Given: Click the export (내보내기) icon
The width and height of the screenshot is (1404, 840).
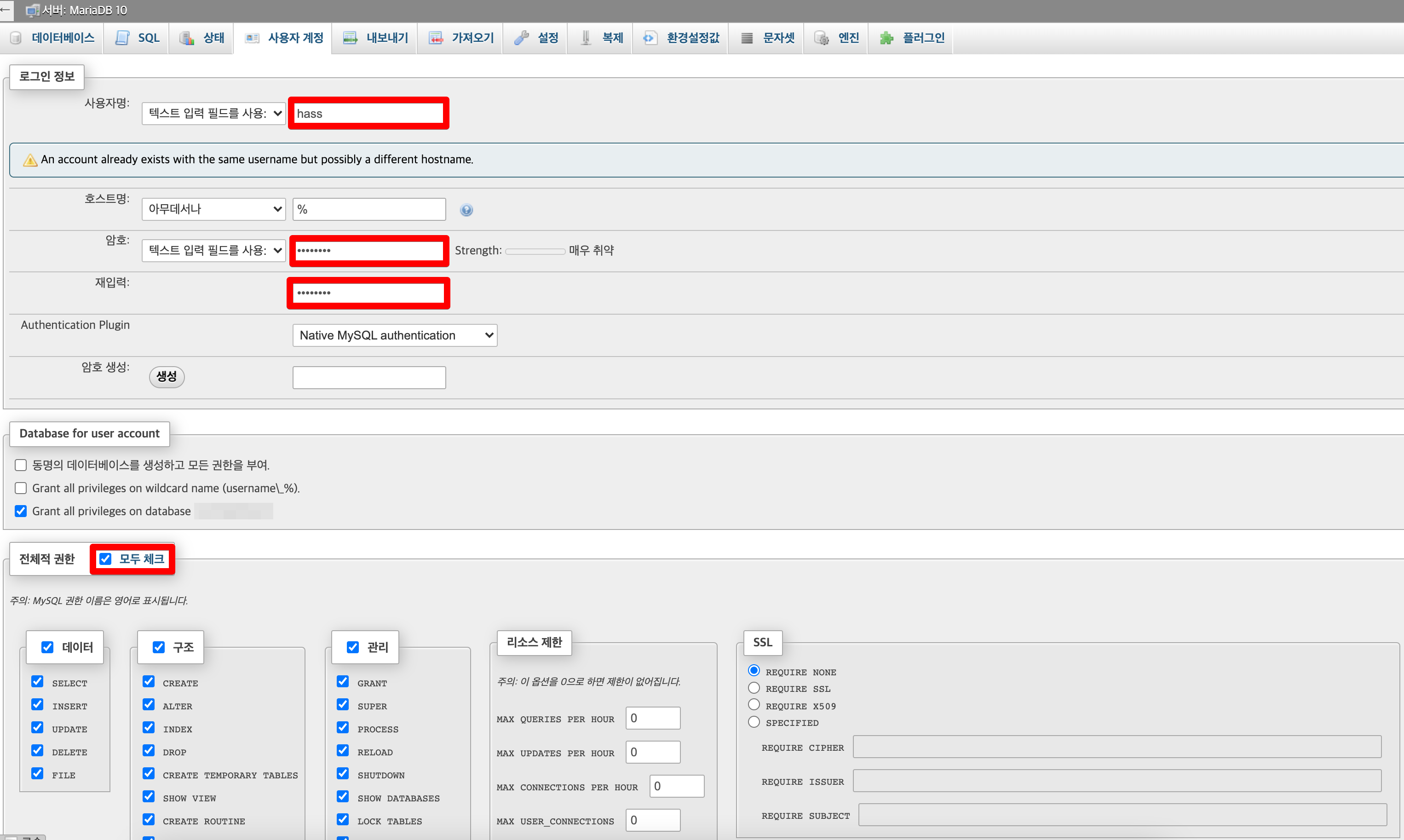Looking at the screenshot, I should [350, 38].
